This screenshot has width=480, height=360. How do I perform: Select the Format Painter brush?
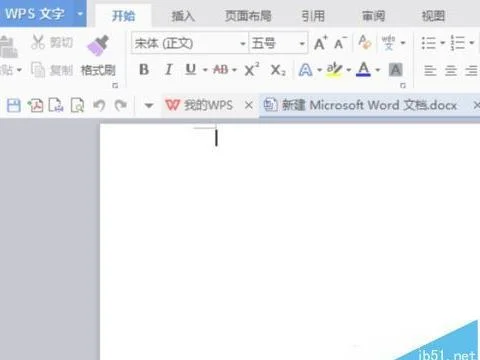click(x=99, y=45)
